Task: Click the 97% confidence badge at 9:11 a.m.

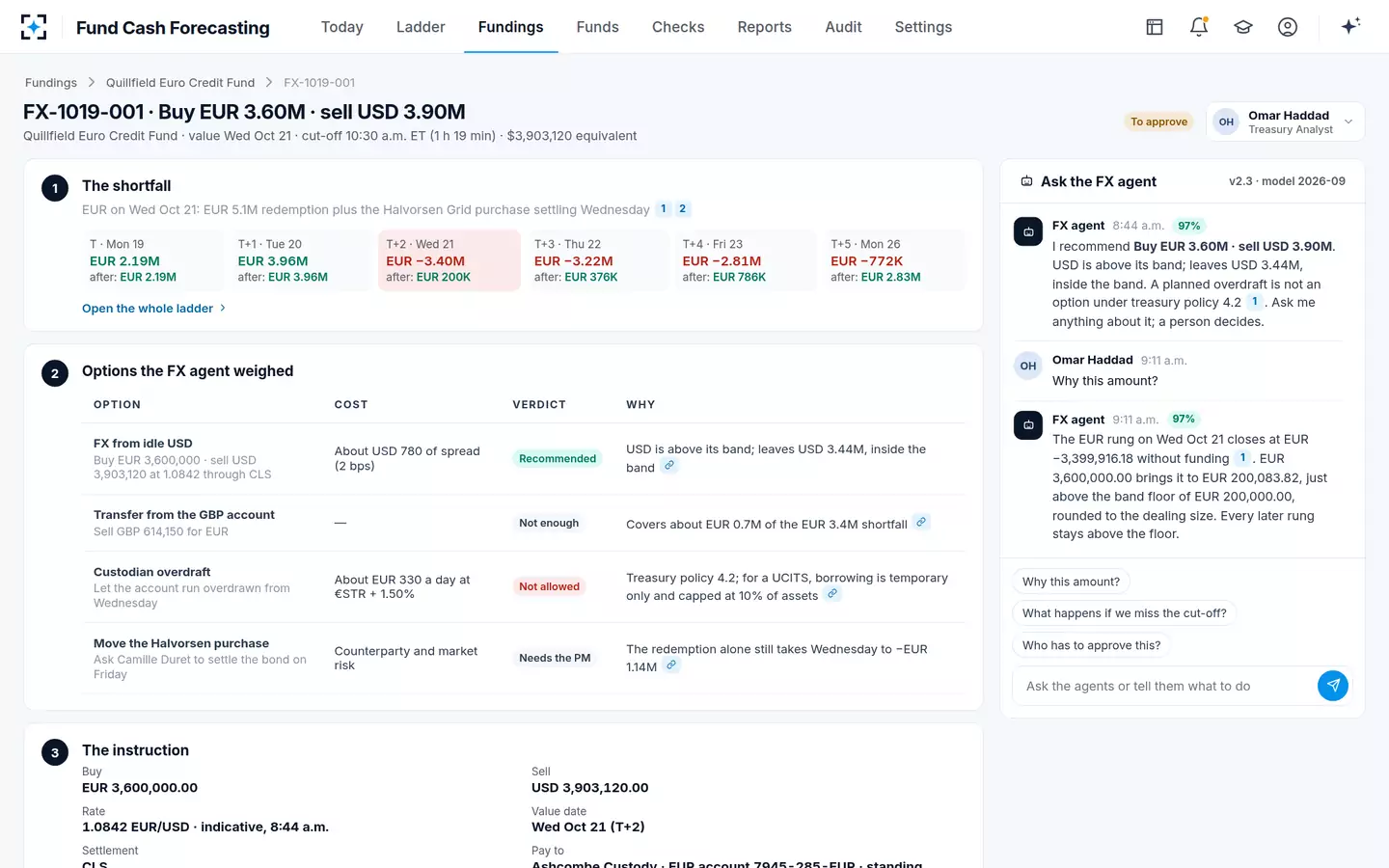Action: click(x=1184, y=419)
